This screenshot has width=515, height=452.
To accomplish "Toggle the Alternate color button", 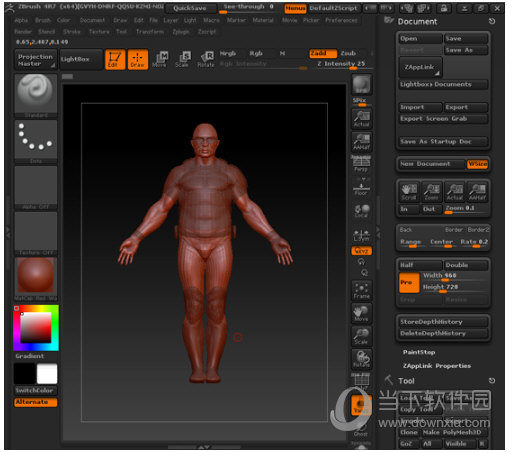I will 36,402.
